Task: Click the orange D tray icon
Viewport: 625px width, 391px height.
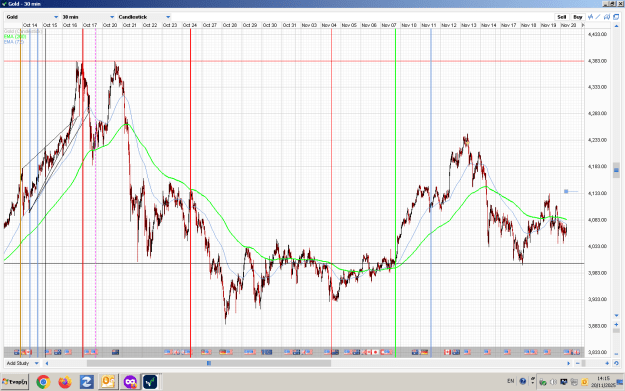Action: [584, 382]
